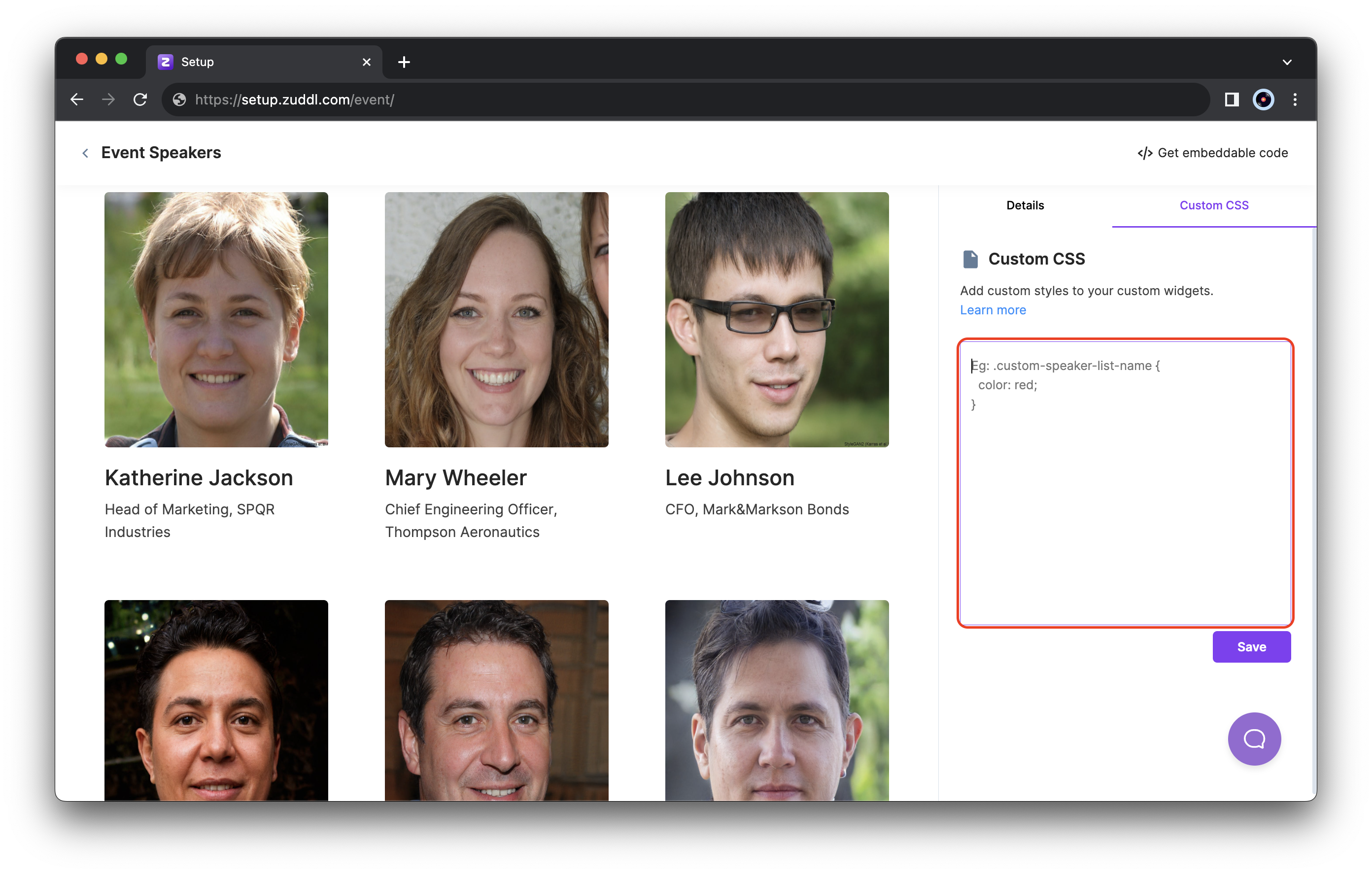This screenshot has width=1372, height=874.
Task: Reload the page with refresh icon
Action: pos(140,100)
